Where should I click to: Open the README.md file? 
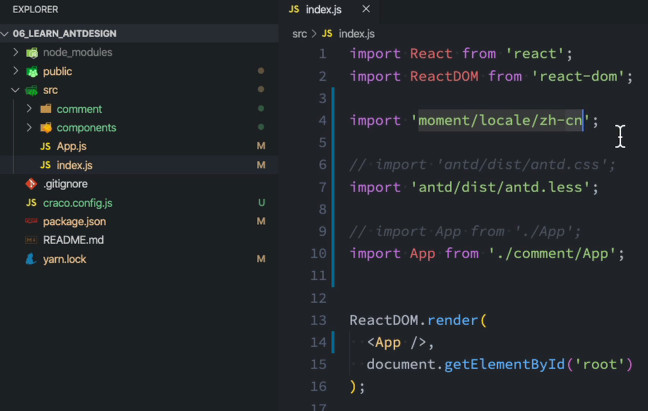click(x=73, y=240)
